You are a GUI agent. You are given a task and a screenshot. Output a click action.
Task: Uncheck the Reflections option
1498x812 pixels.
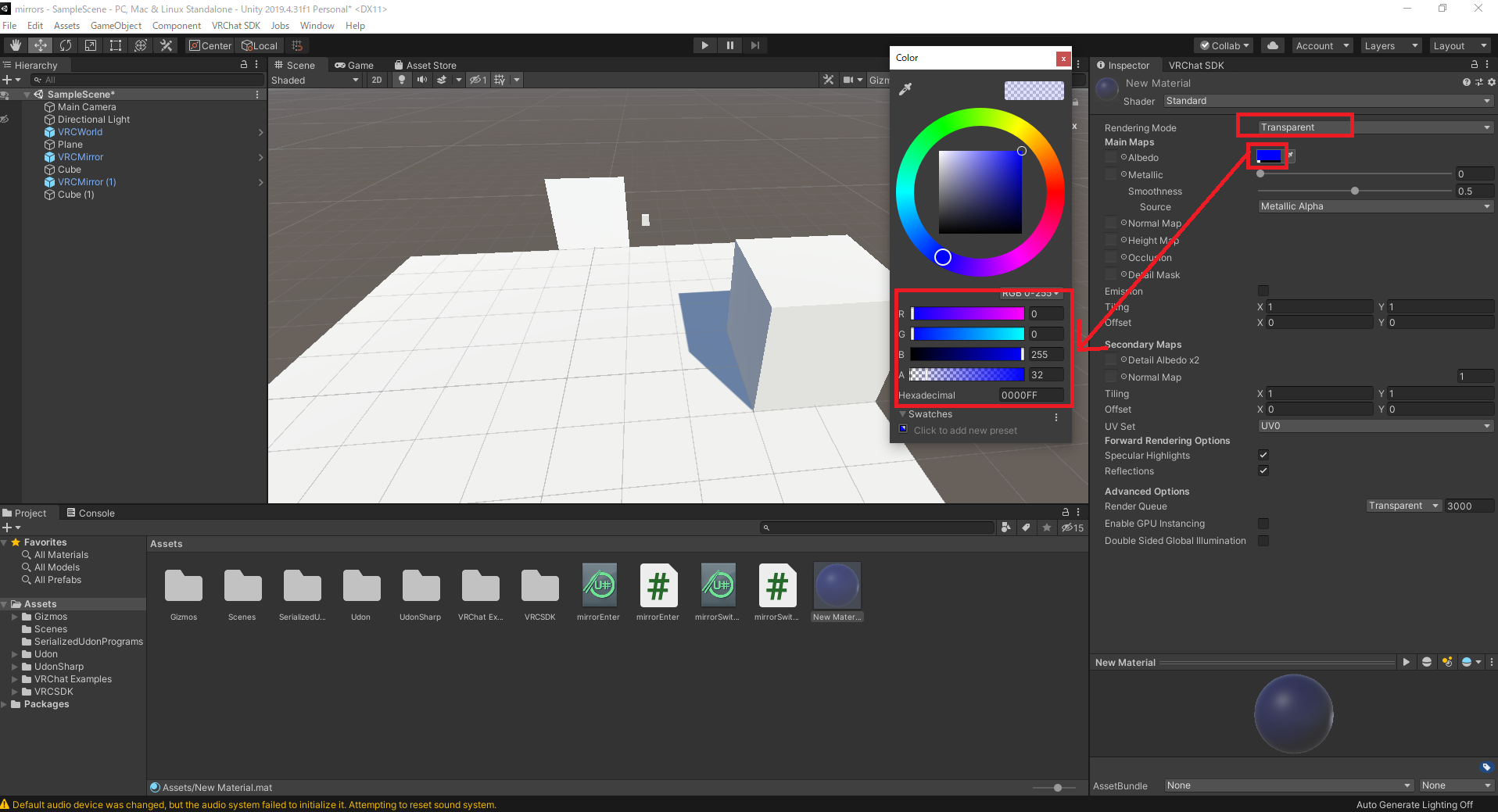pyautogui.click(x=1263, y=470)
